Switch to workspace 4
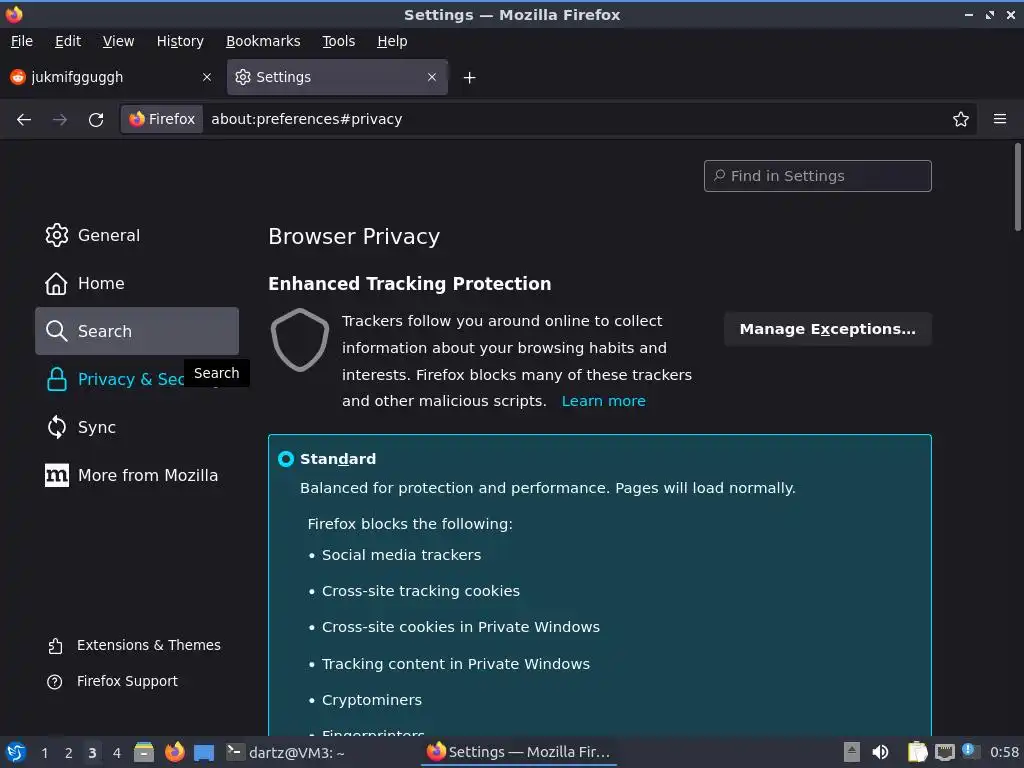1024x768 pixels. [116, 753]
